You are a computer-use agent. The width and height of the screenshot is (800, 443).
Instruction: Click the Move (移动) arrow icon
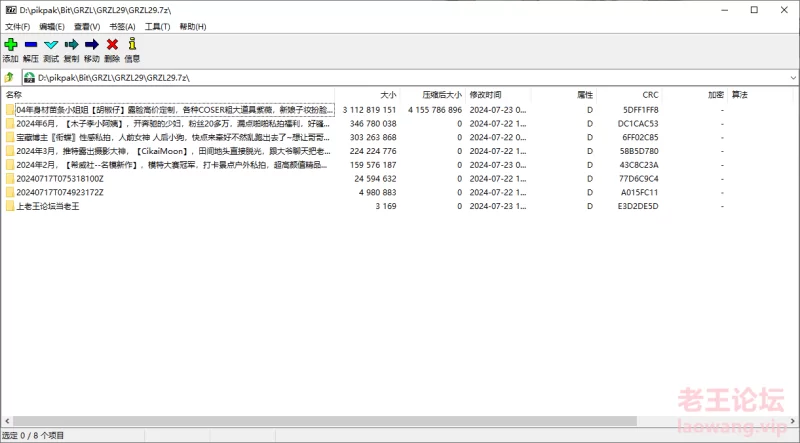tap(92, 44)
